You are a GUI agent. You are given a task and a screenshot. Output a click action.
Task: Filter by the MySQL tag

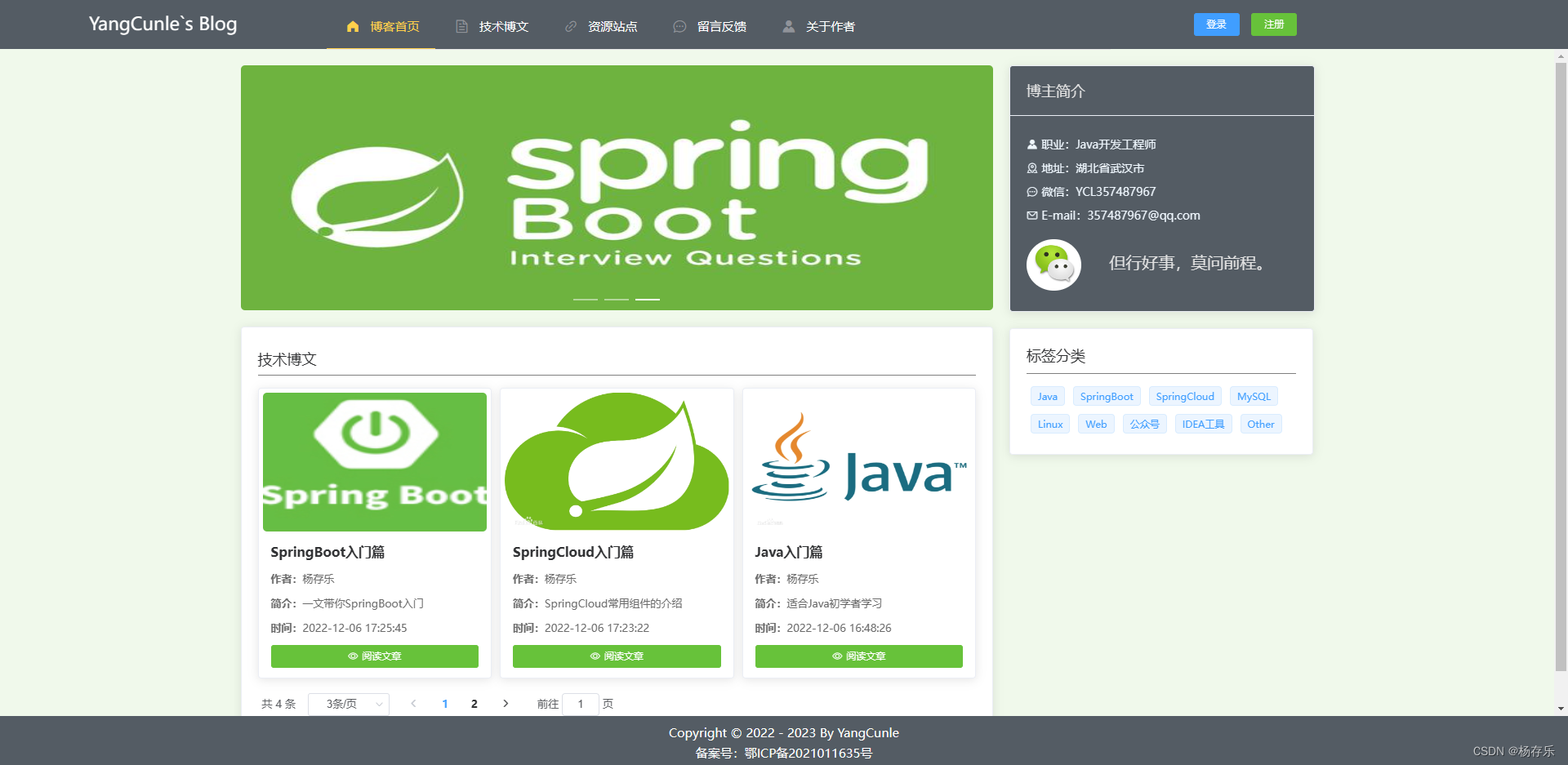pos(1254,397)
